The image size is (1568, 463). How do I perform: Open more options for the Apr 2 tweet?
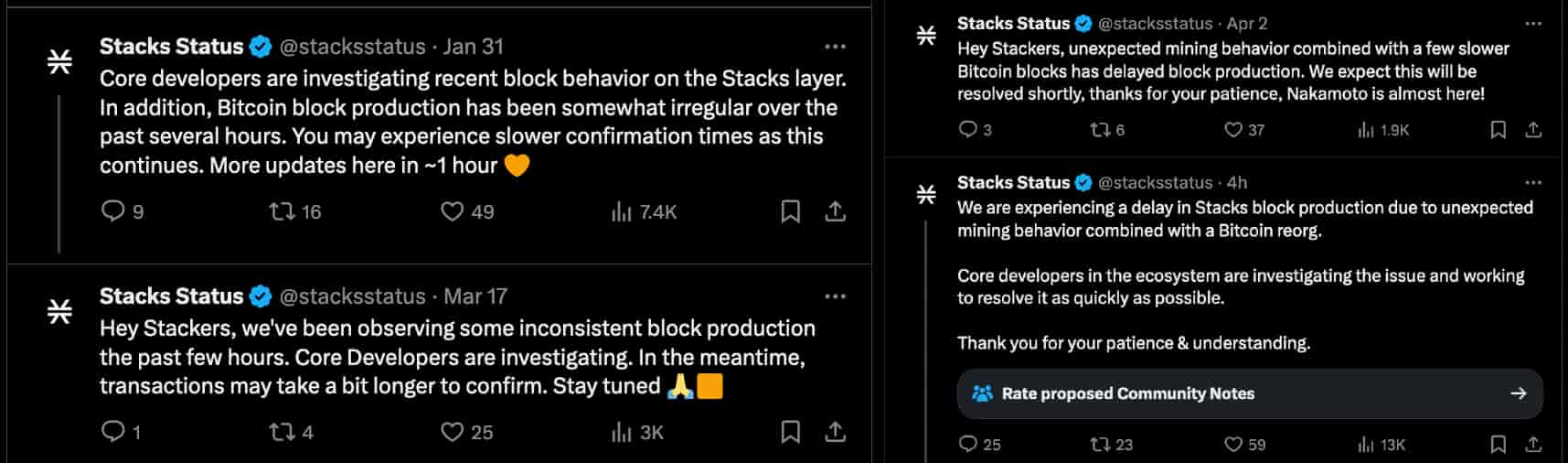pyautogui.click(x=1533, y=24)
